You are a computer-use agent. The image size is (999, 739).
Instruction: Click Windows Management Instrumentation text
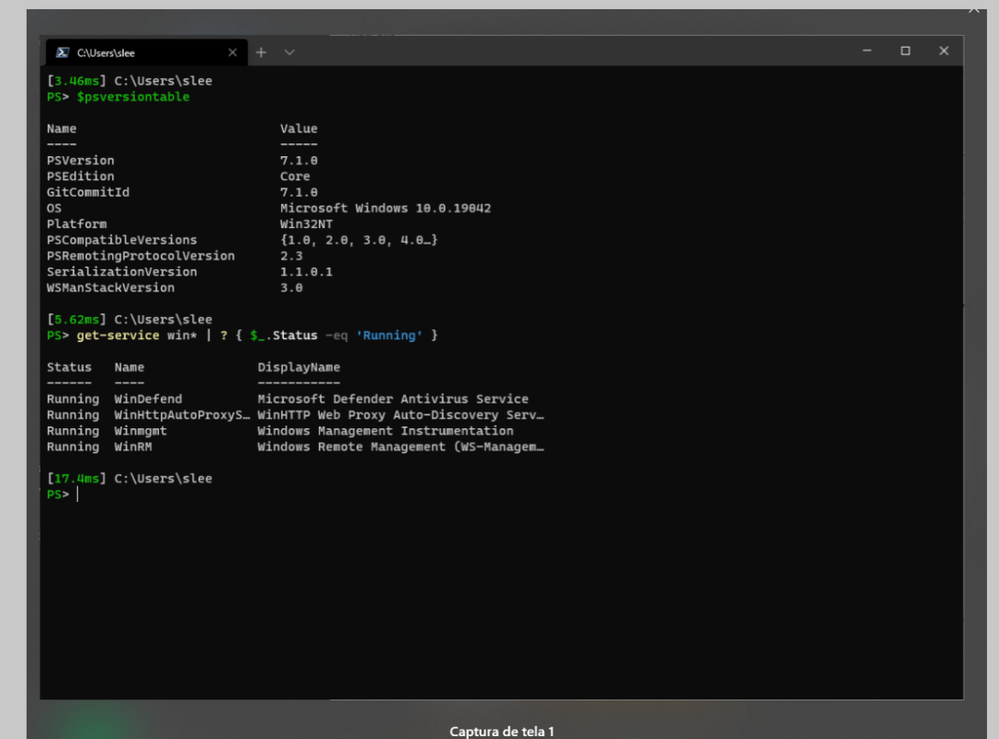(x=385, y=431)
